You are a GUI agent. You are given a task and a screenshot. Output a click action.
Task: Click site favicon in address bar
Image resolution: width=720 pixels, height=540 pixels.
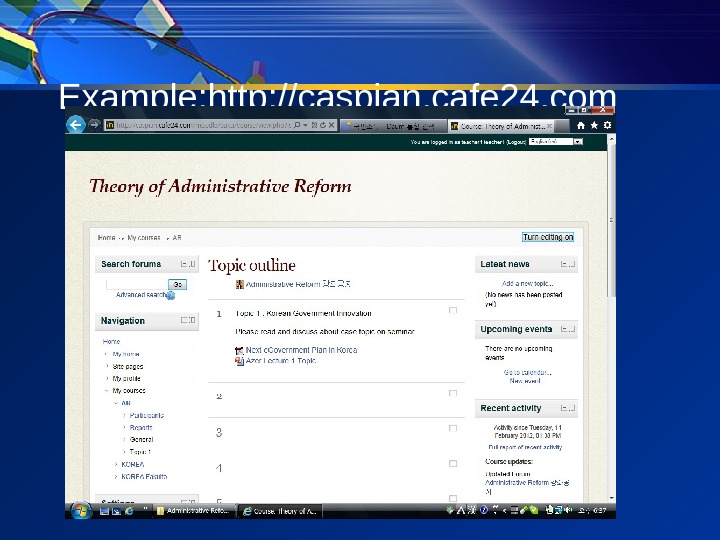pos(110,125)
